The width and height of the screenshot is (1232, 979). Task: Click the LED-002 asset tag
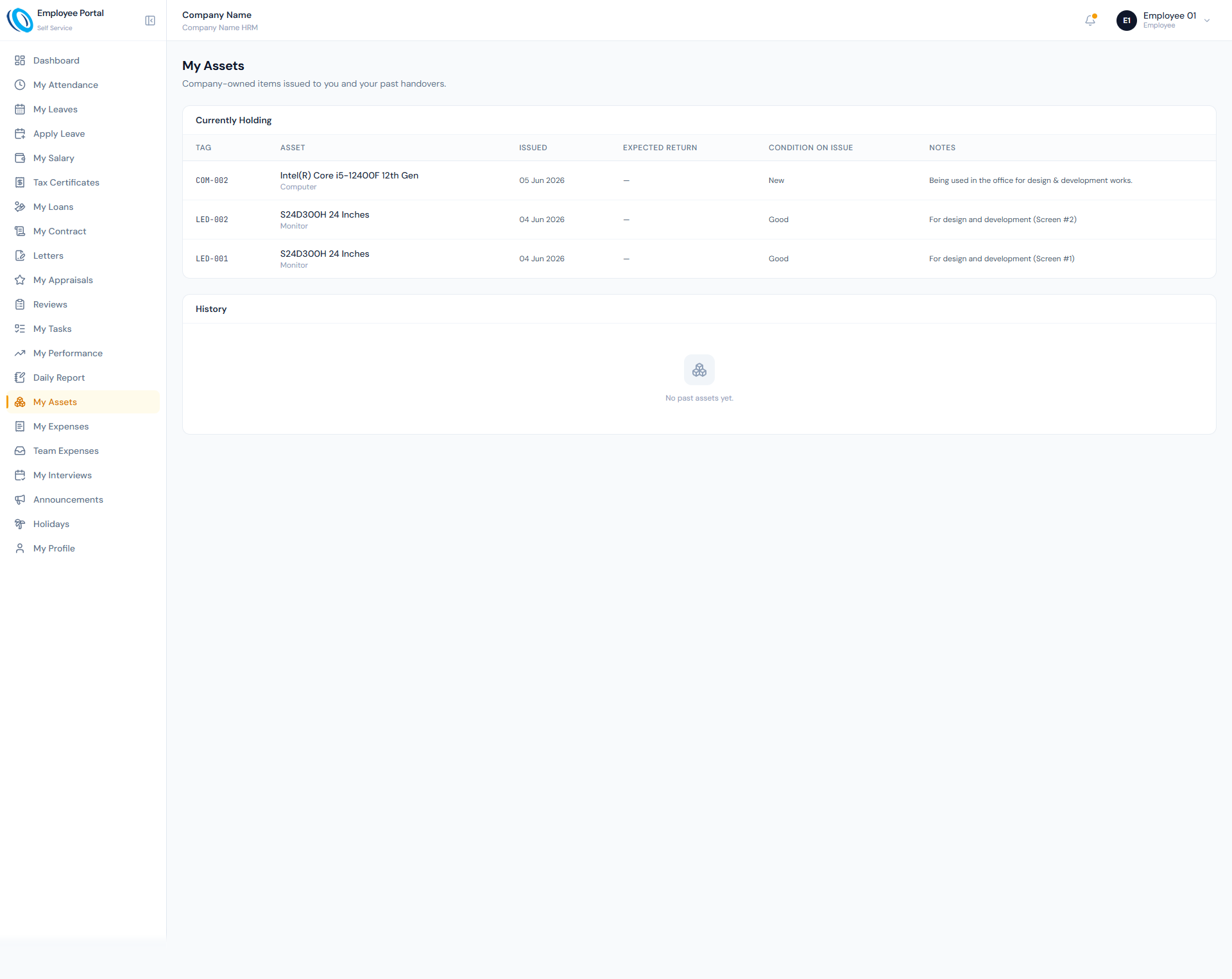pos(212,220)
